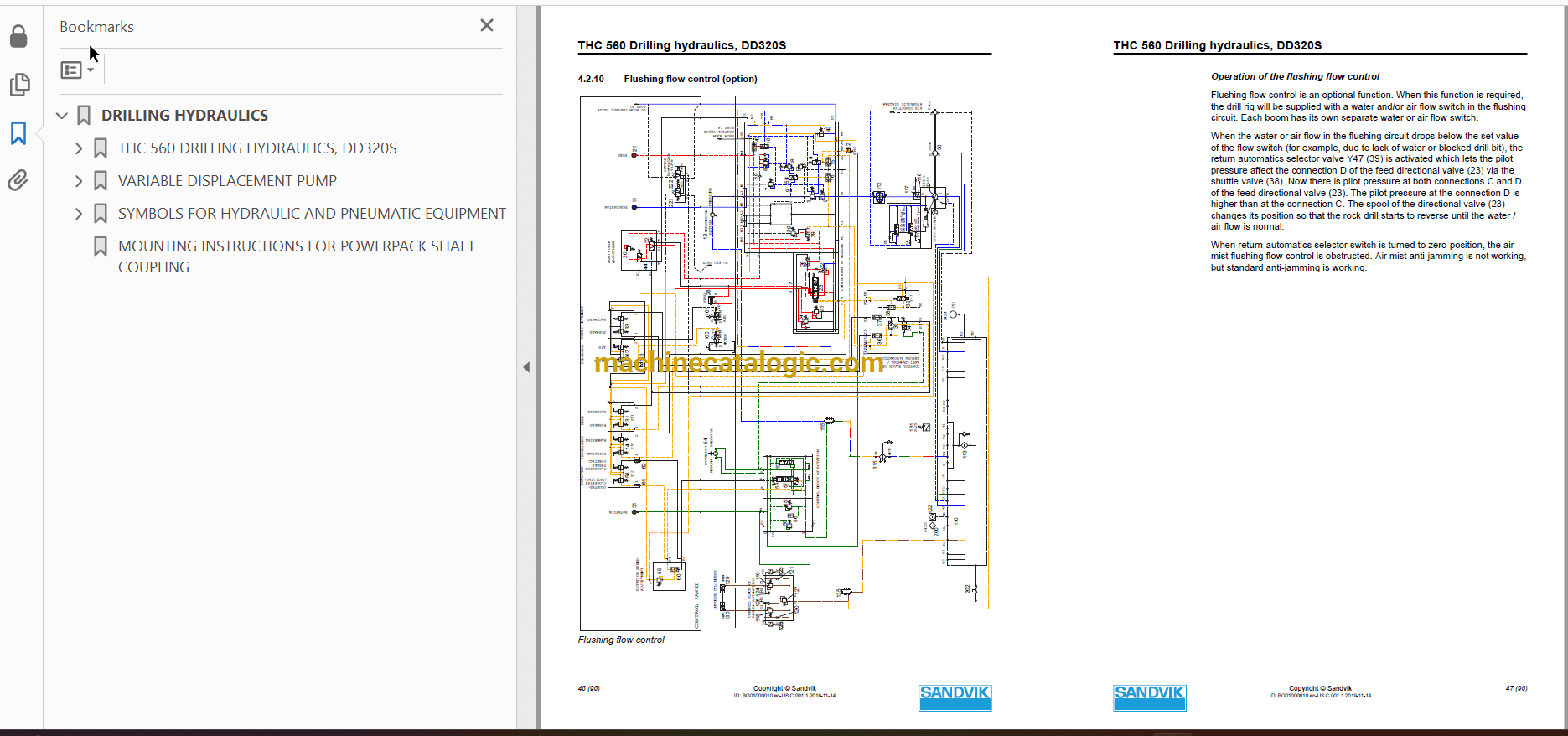Click bookmark icon beside THC 560 DRILLING entry
Screen dimensions: 1568x736
click(x=101, y=148)
